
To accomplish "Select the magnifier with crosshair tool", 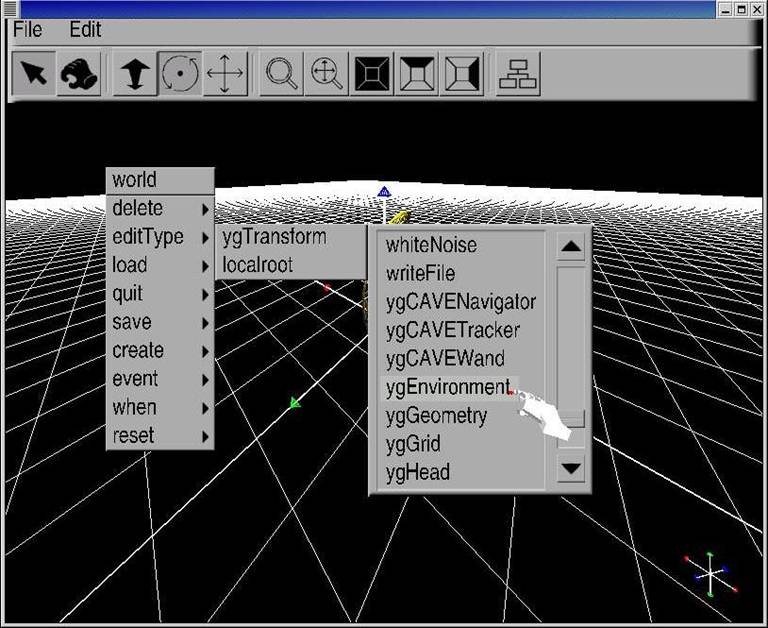I will (326, 73).
